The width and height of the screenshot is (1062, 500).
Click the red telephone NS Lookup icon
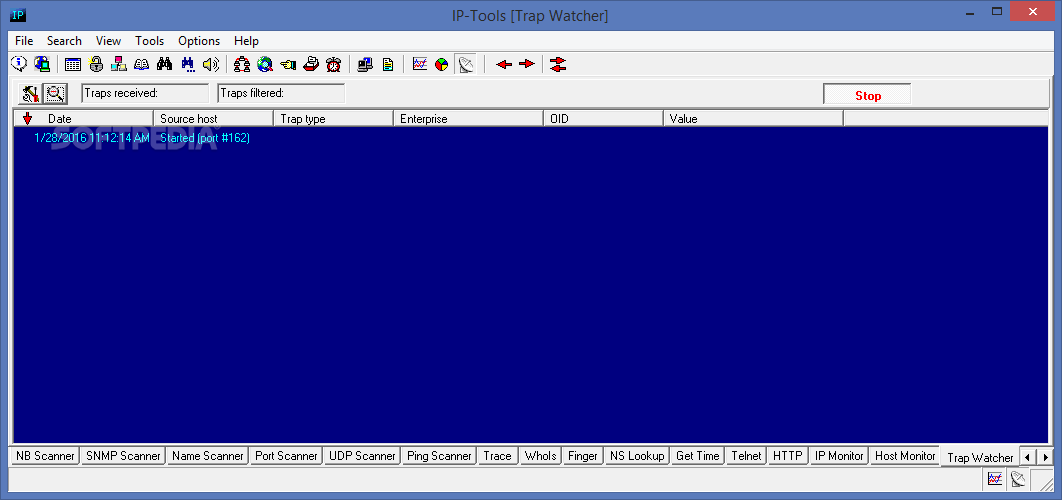tap(311, 64)
